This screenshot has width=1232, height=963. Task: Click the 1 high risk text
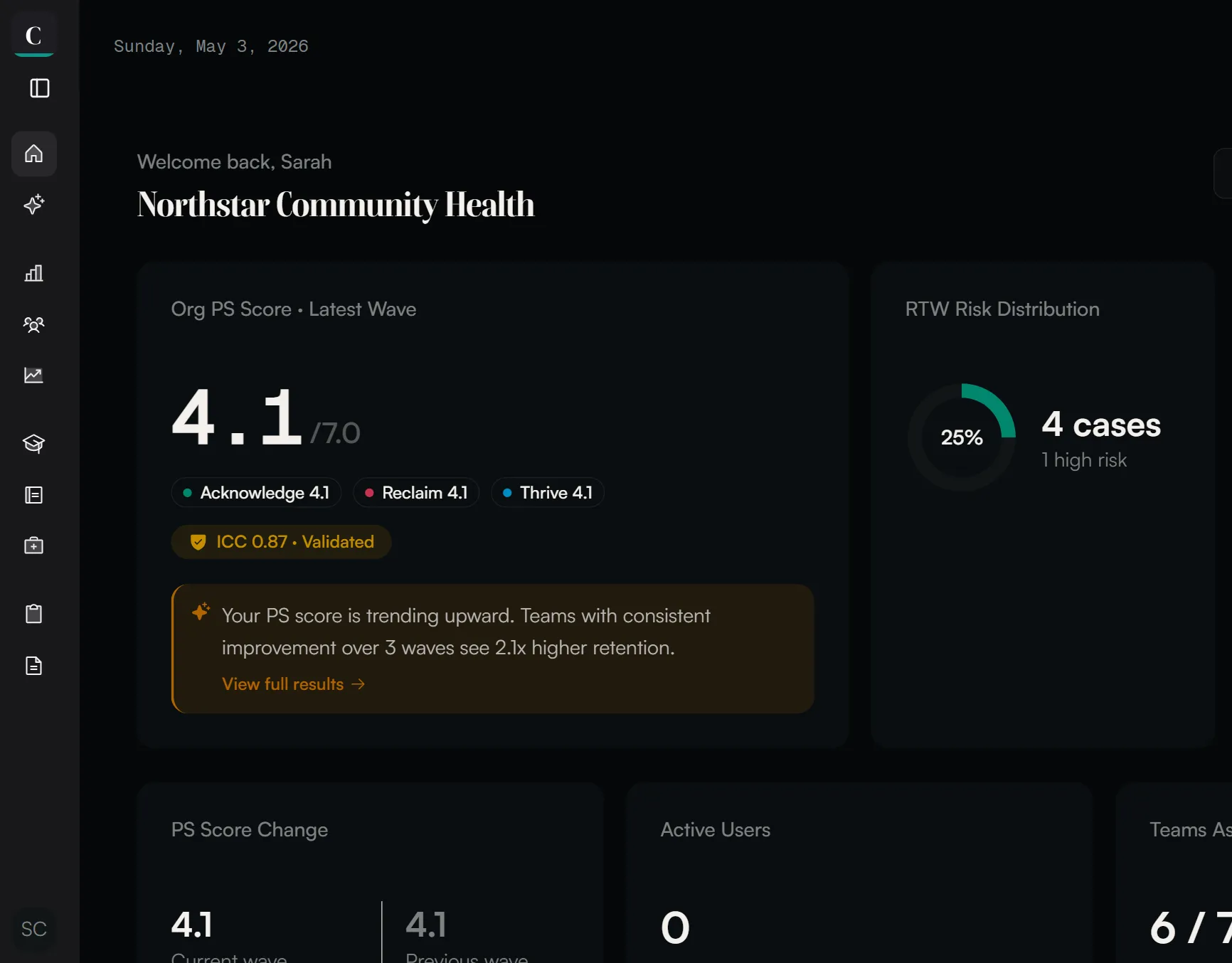tap(1084, 460)
